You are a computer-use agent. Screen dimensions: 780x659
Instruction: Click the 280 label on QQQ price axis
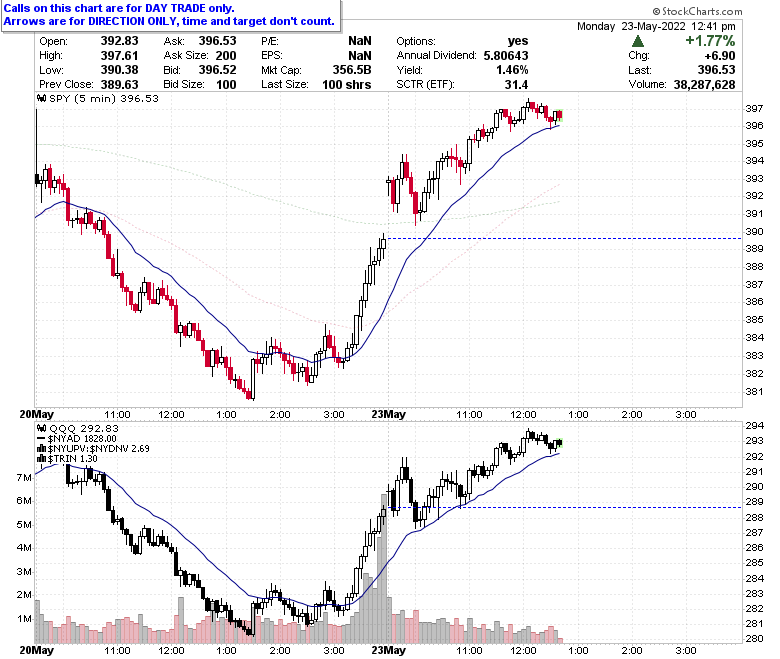click(x=754, y=639)
